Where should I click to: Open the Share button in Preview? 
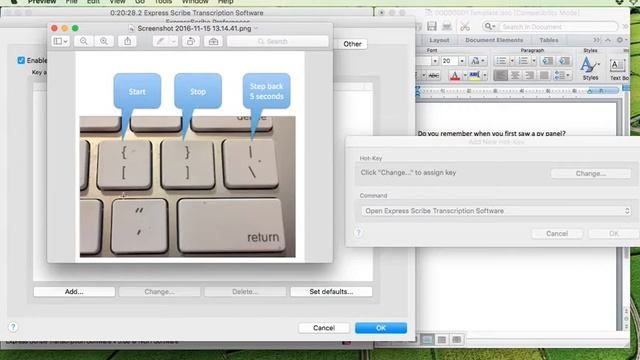tap(127, 41)
